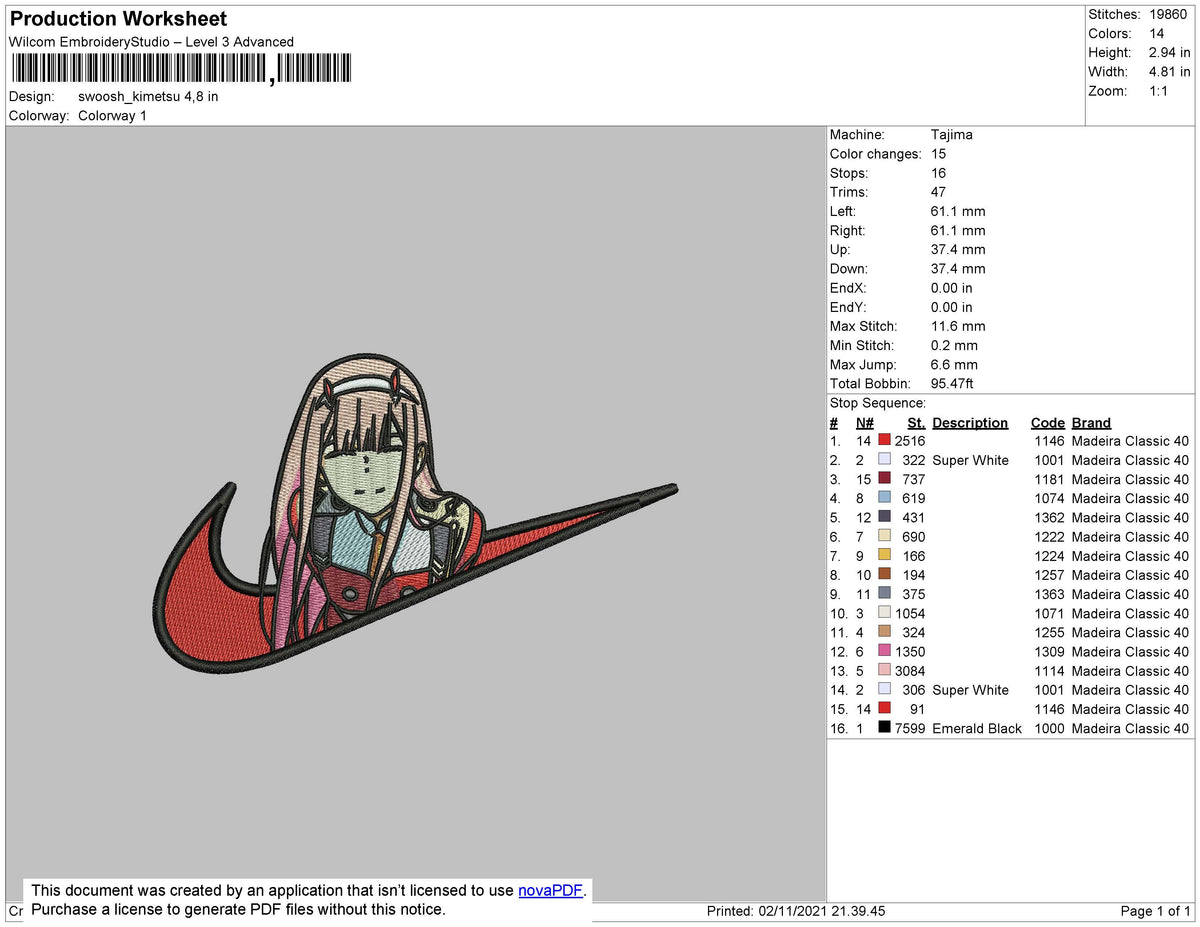
Task: Click the Emerald Black color chip in row 16
Action: point(884,728)
